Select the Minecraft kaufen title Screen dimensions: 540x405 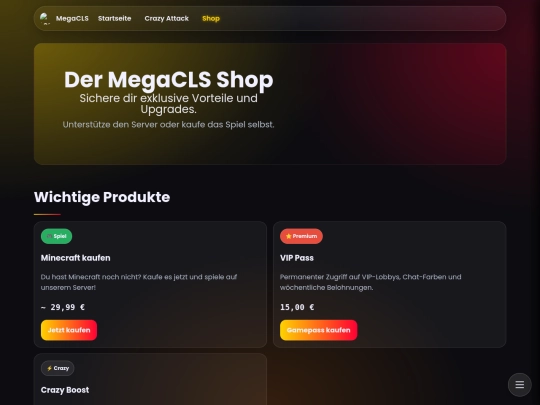click(75, 258)
